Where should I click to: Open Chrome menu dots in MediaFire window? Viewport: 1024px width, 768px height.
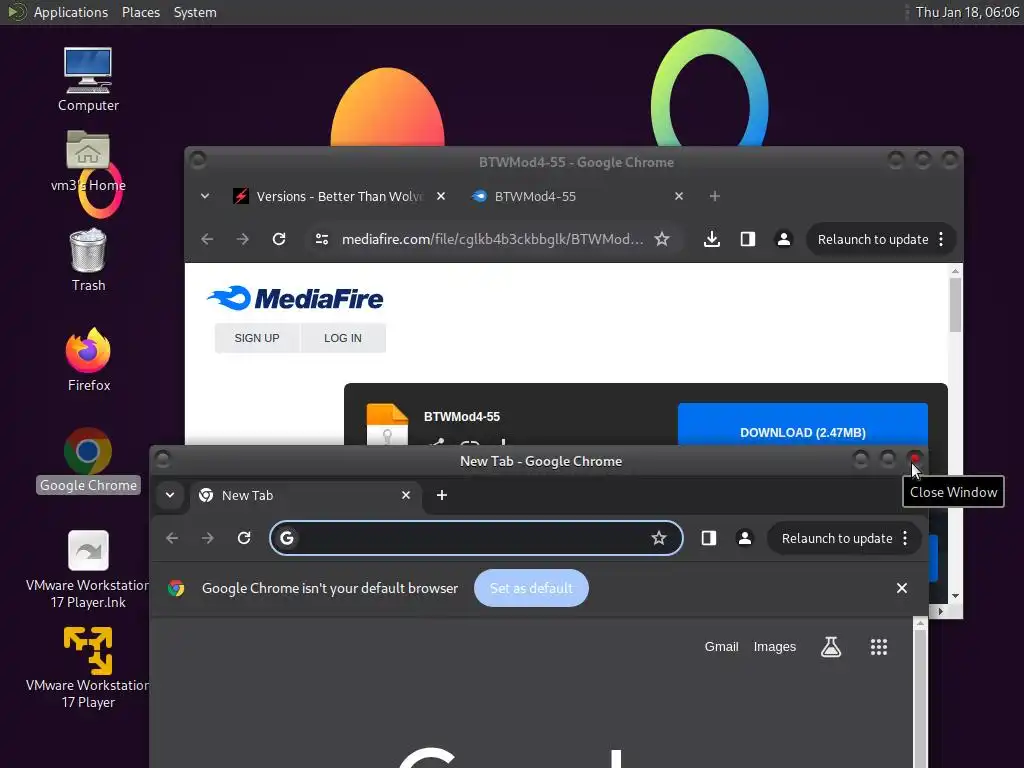click(941, 239)
